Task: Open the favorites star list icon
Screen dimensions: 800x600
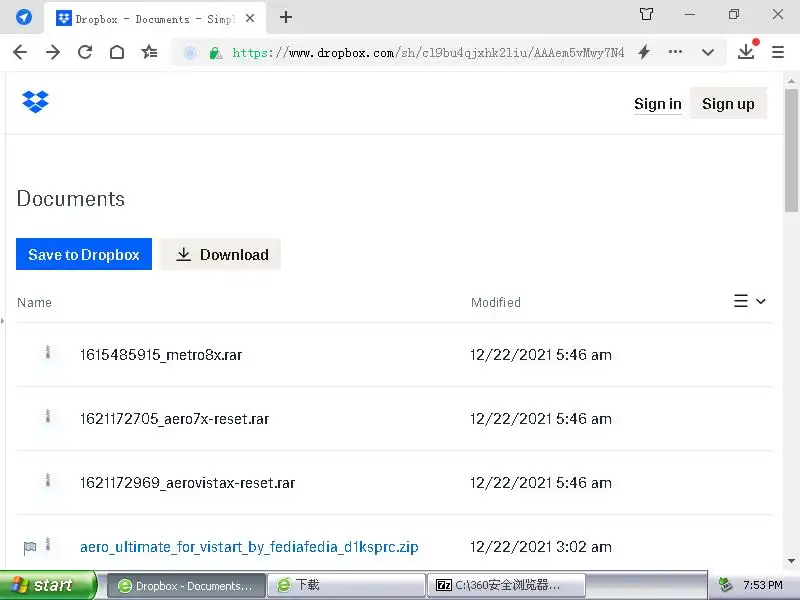Action: [149, 52]
